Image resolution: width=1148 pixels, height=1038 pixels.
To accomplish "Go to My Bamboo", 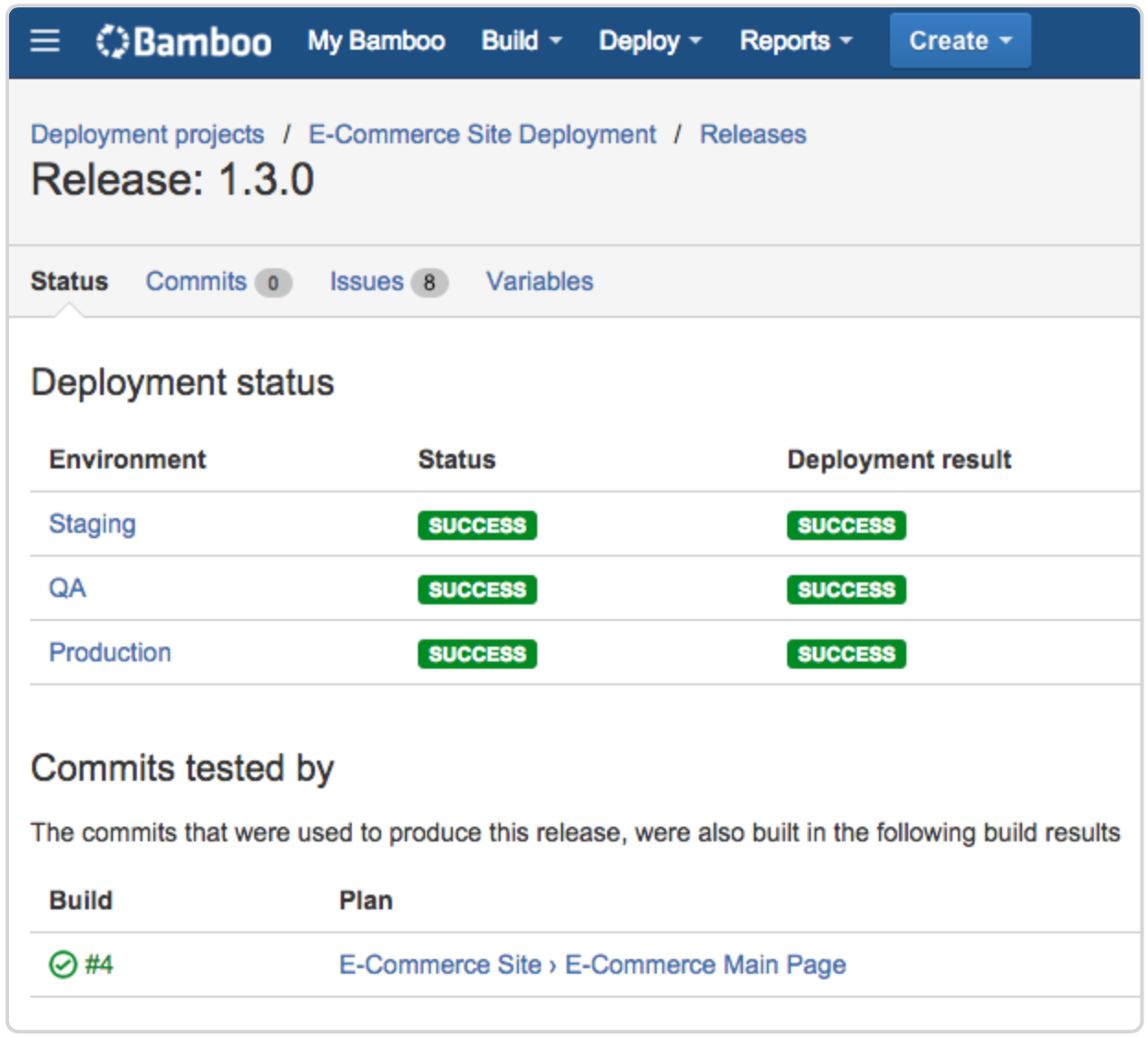I will click(376, 41).
